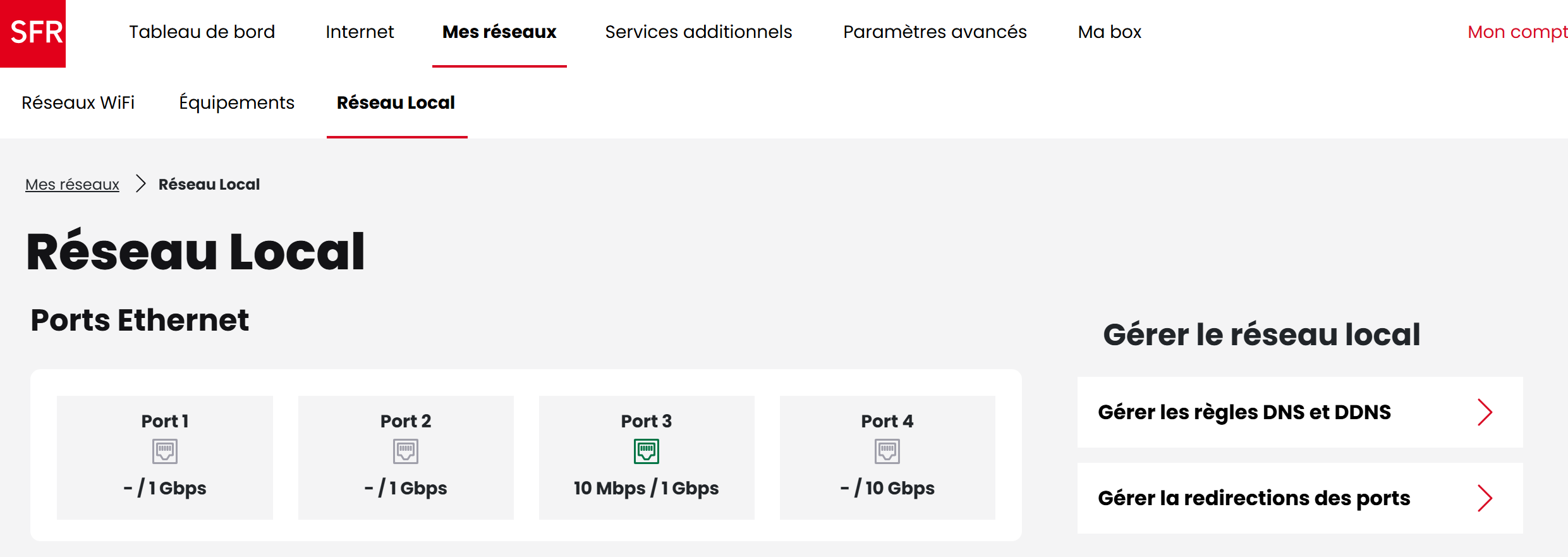This screenshot has width=1568, height=557.
Task: Select the Mes réseaux menu item
Action: [x=499, y=32]
